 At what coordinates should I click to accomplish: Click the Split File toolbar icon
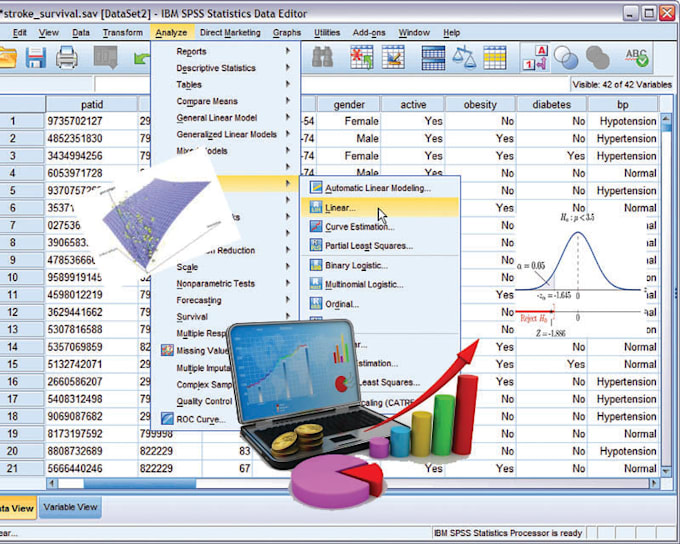[433, 58]
